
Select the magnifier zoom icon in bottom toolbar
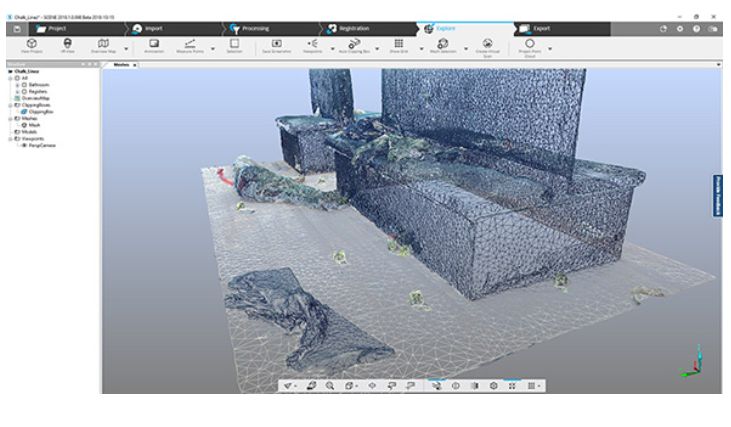click(330, 386)
